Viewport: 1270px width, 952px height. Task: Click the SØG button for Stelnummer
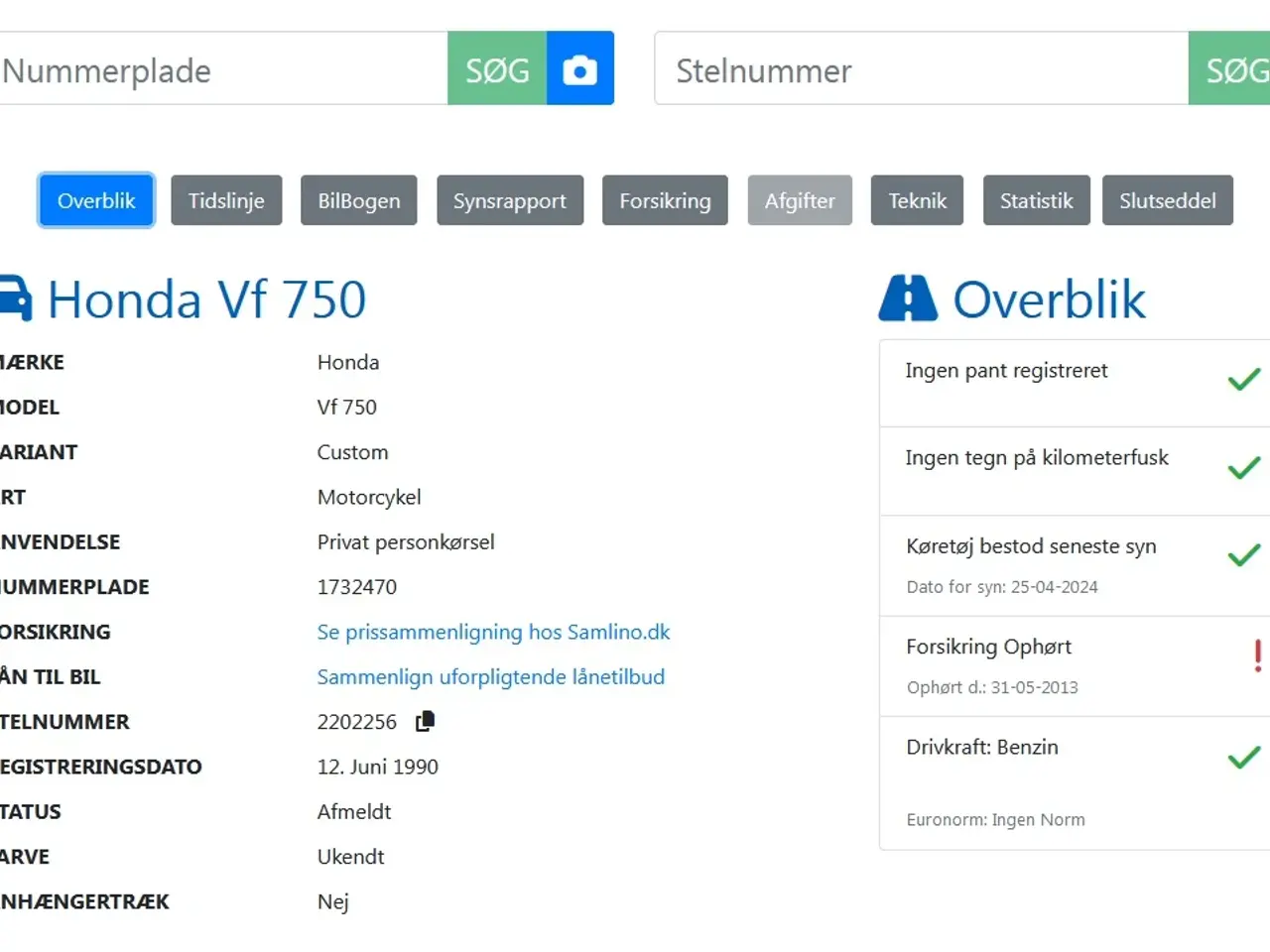(1230, 69)
